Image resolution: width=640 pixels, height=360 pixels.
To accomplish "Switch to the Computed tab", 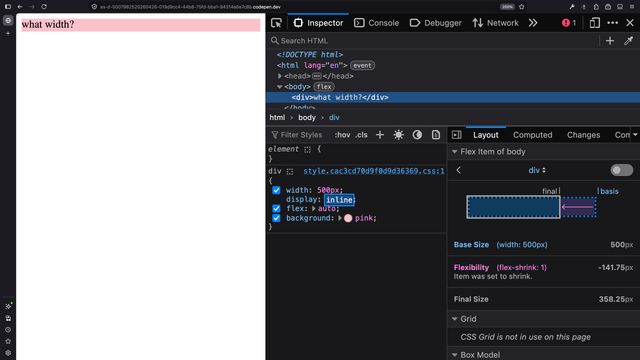I will (532, 135).
